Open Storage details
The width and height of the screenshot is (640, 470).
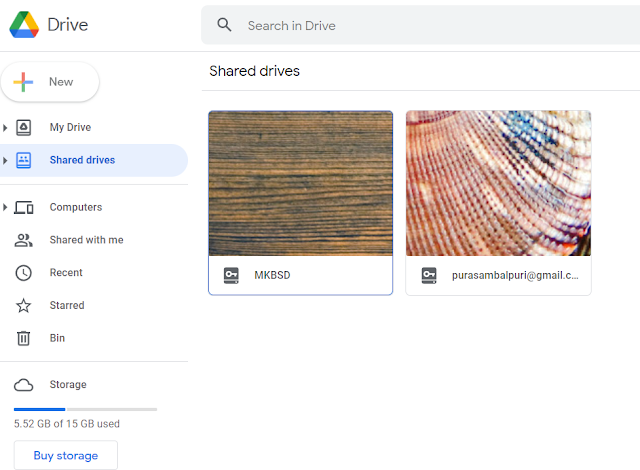tap(68, 384)
